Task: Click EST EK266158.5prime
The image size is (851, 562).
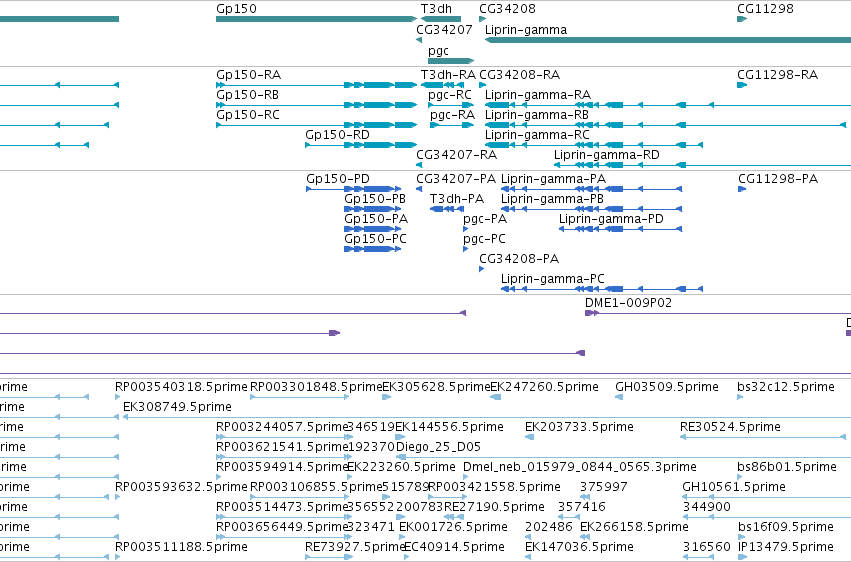Action: click(x=634, y=528)
